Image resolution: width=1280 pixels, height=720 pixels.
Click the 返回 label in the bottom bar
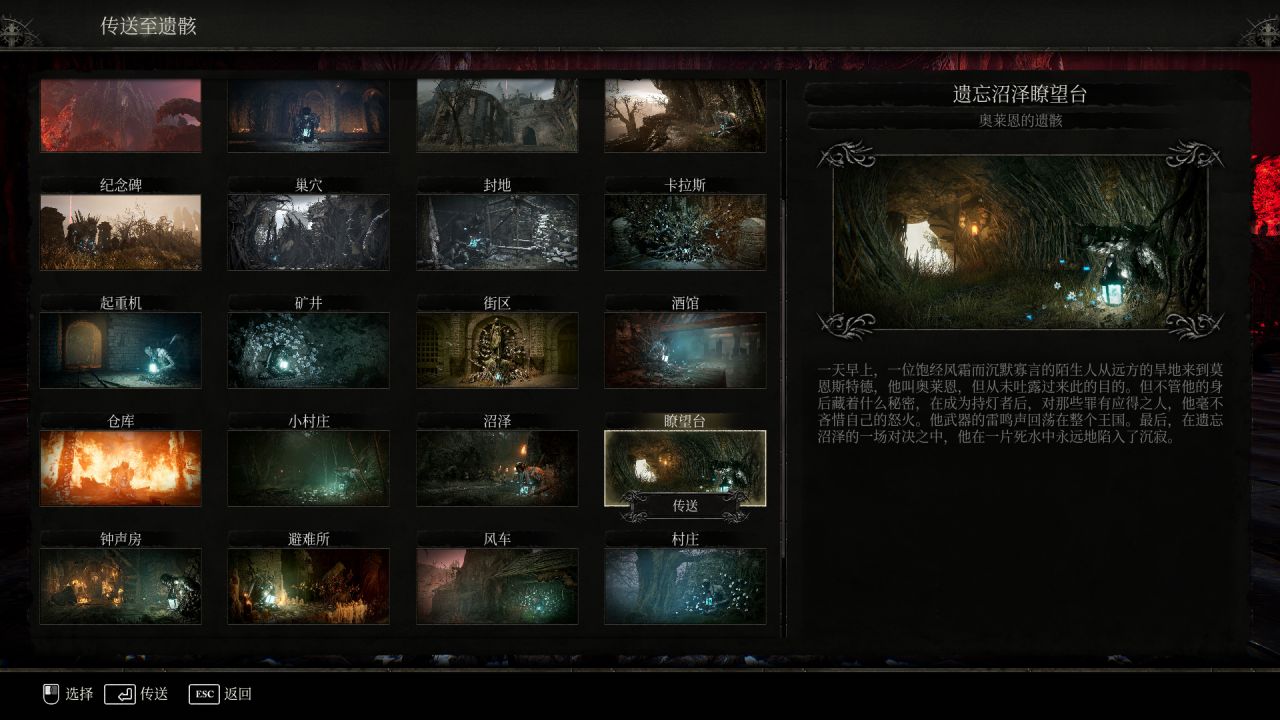238,694
